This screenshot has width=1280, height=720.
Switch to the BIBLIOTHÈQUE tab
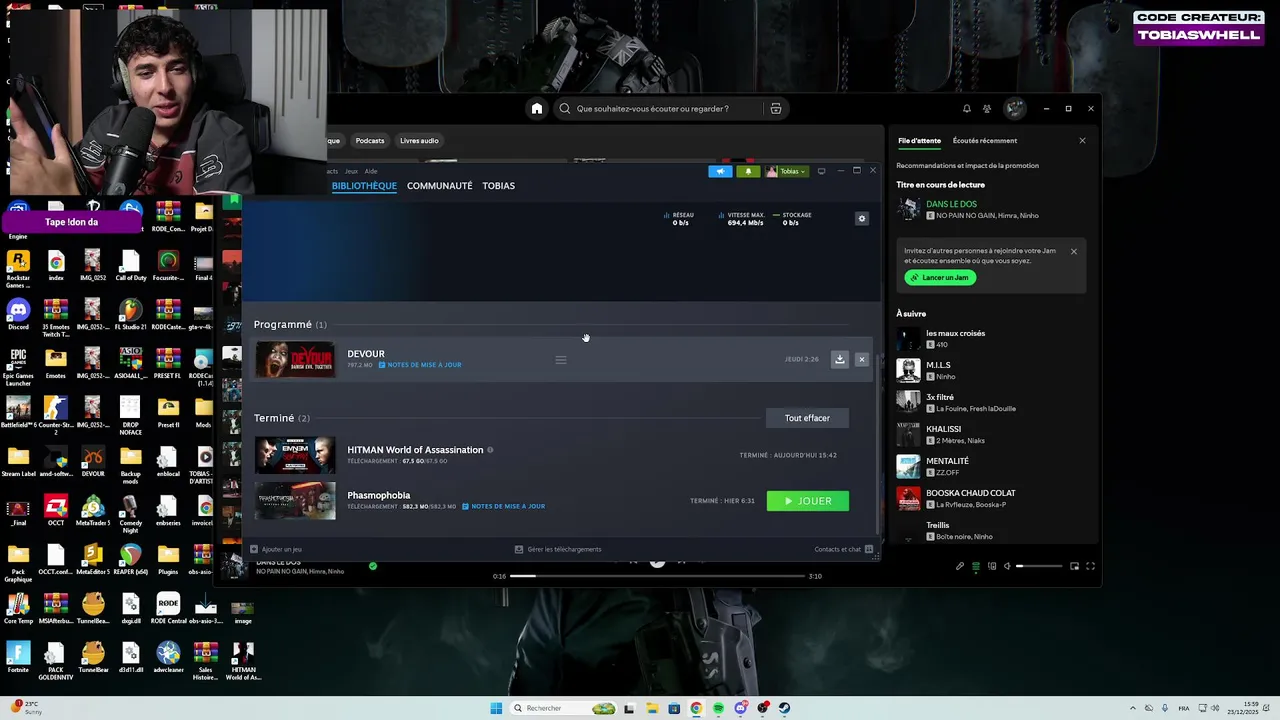coord(364,186)
